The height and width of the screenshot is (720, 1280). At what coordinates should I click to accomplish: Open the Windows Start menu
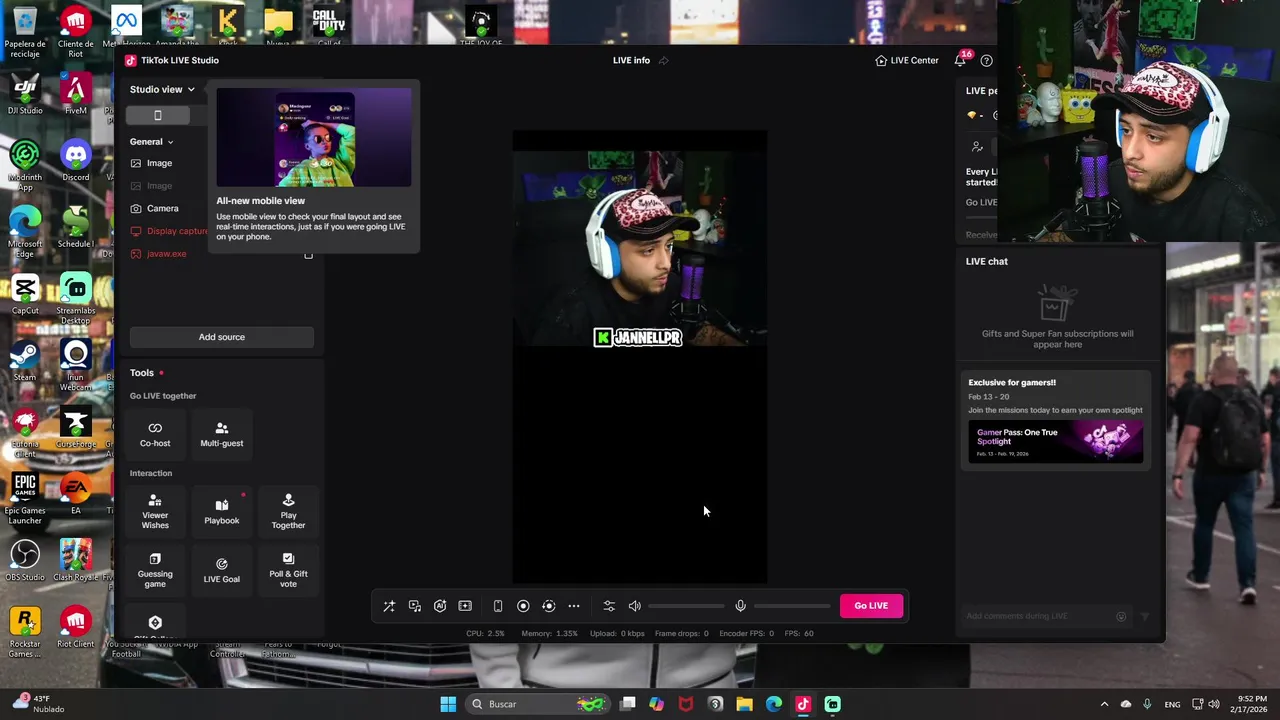click(448, 704)
